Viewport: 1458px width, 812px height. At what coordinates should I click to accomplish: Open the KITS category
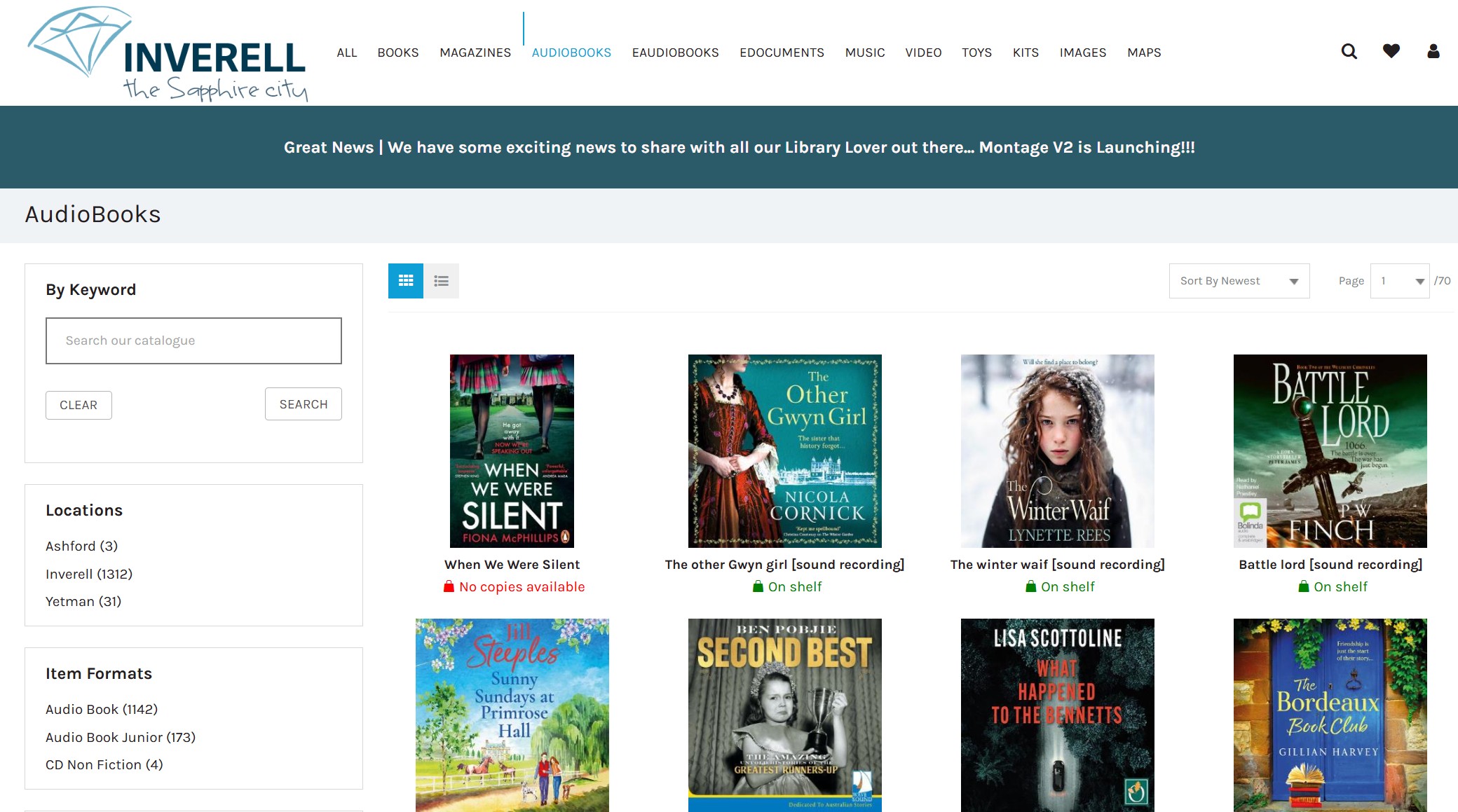click(x=1026, y=53)
